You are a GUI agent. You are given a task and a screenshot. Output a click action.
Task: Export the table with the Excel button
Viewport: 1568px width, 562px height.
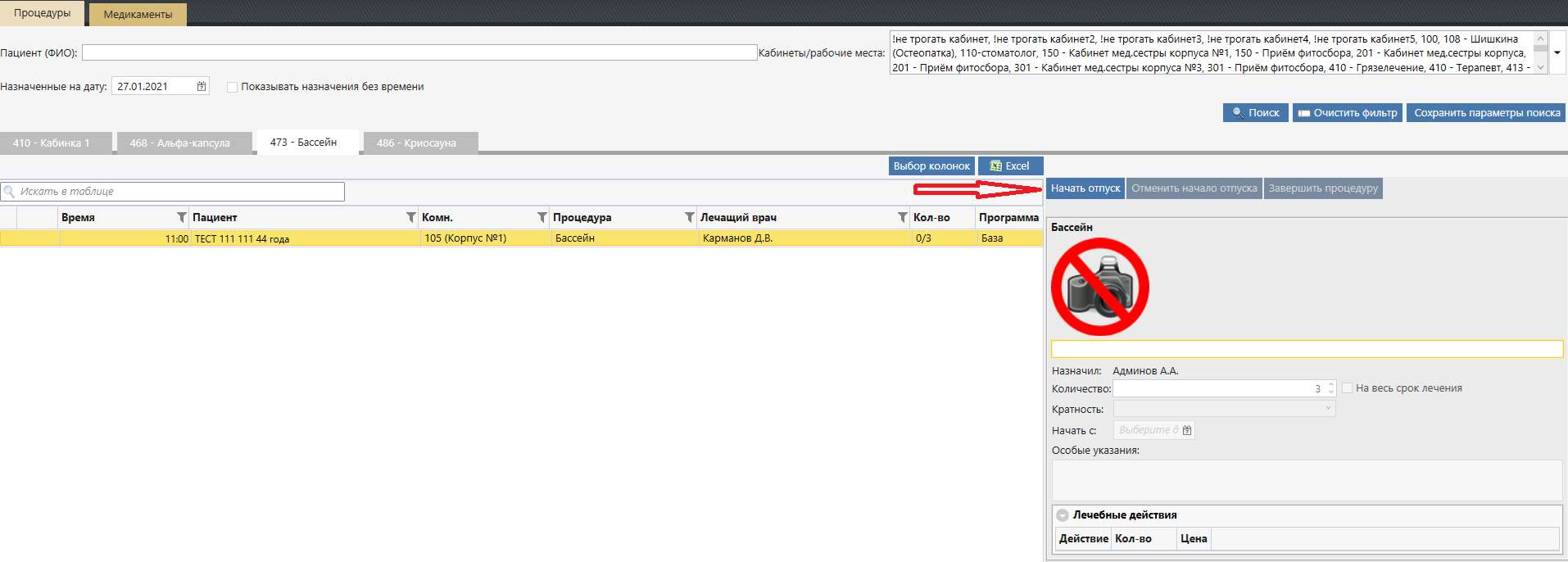(1010, 165)
